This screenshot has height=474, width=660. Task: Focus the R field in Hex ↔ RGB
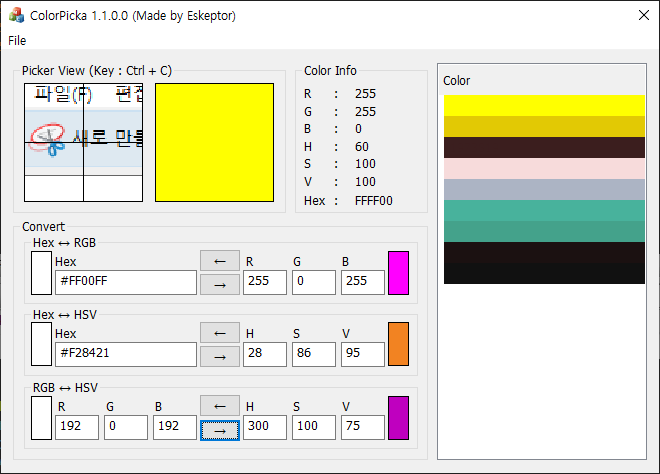(x=265, y=282)
